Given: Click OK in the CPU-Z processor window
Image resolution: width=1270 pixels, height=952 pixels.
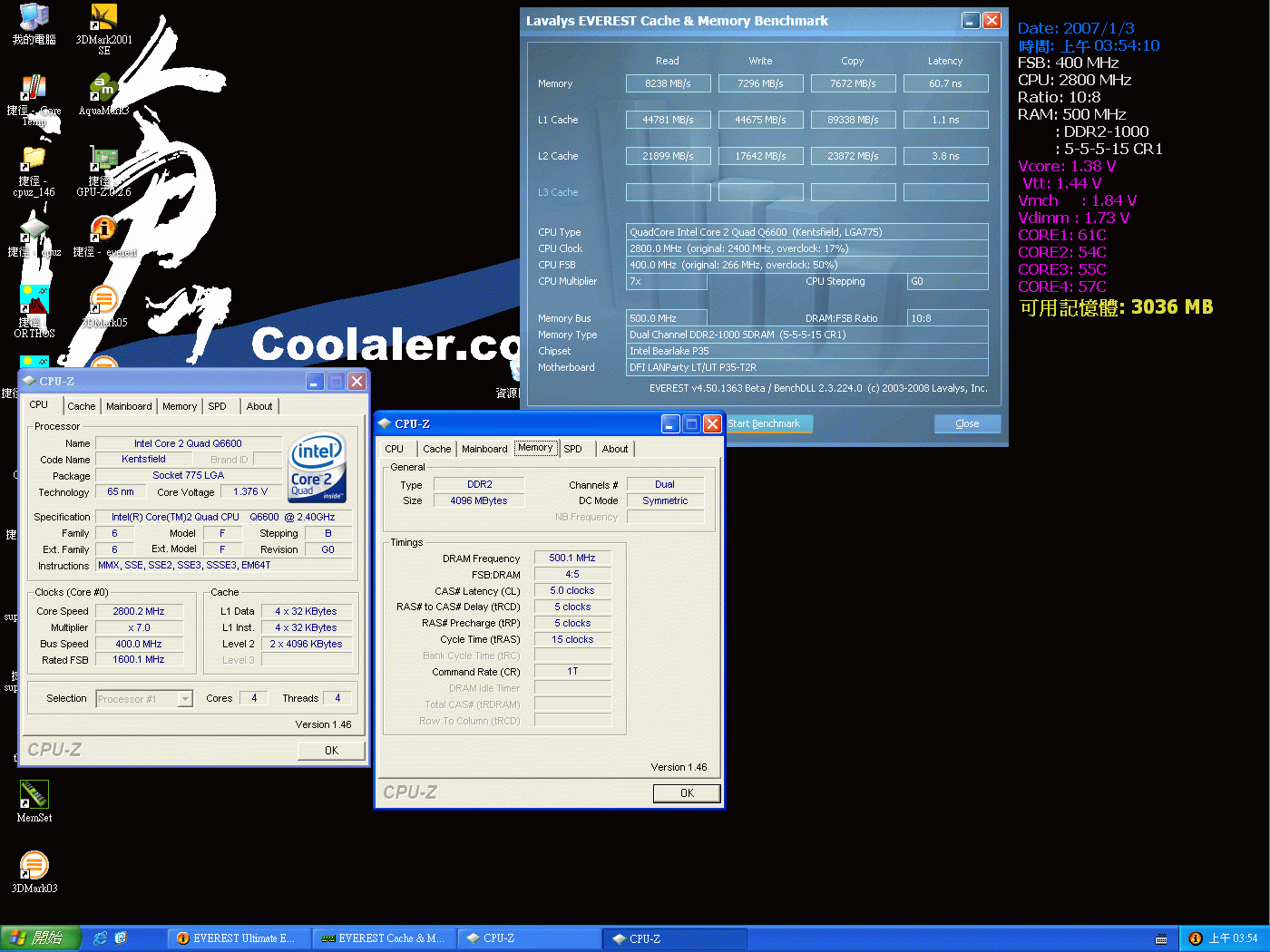Looking at the screenshot, I should coord(331,751).
